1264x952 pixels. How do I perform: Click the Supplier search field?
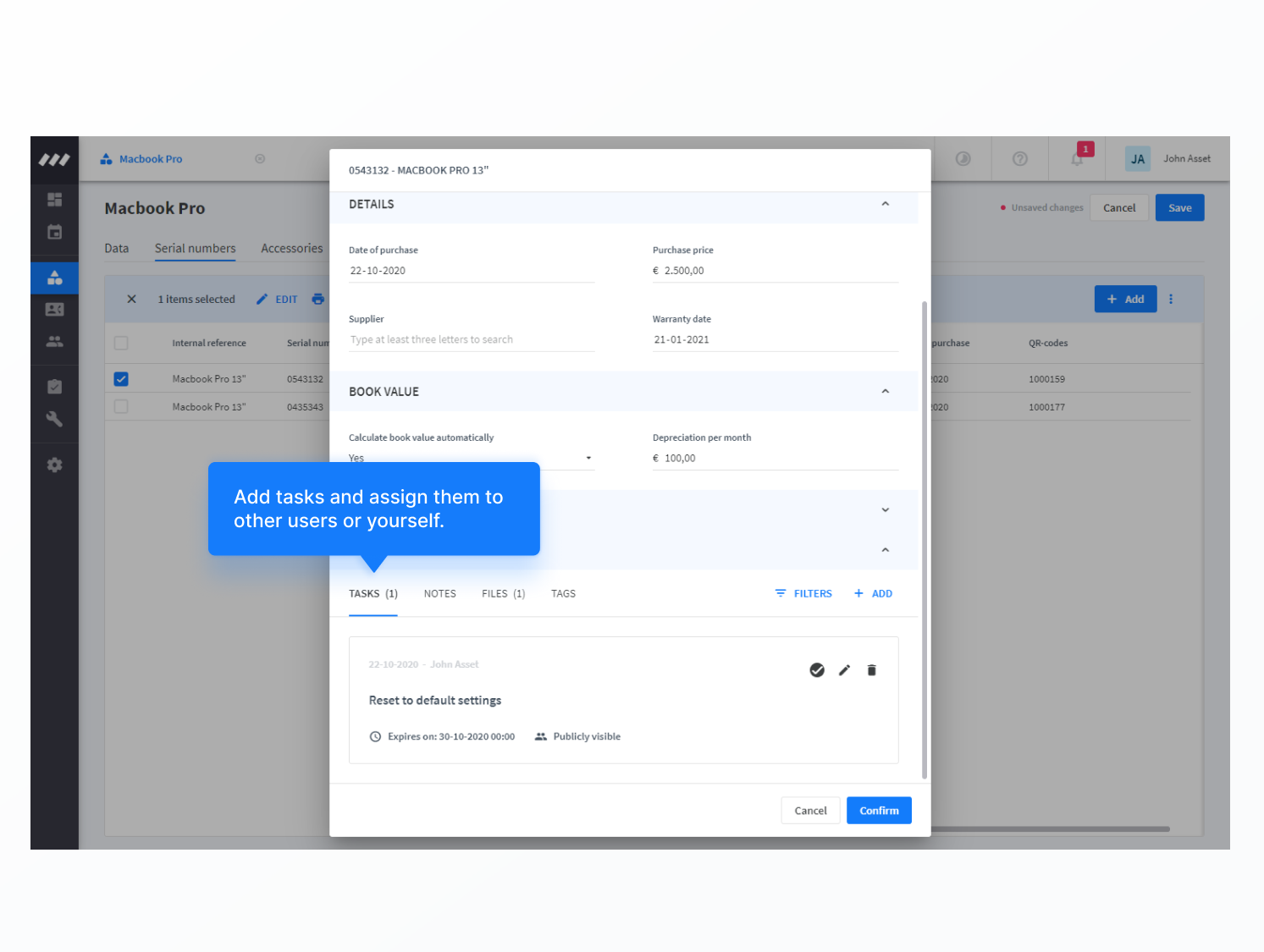click(x=472, y=339)
